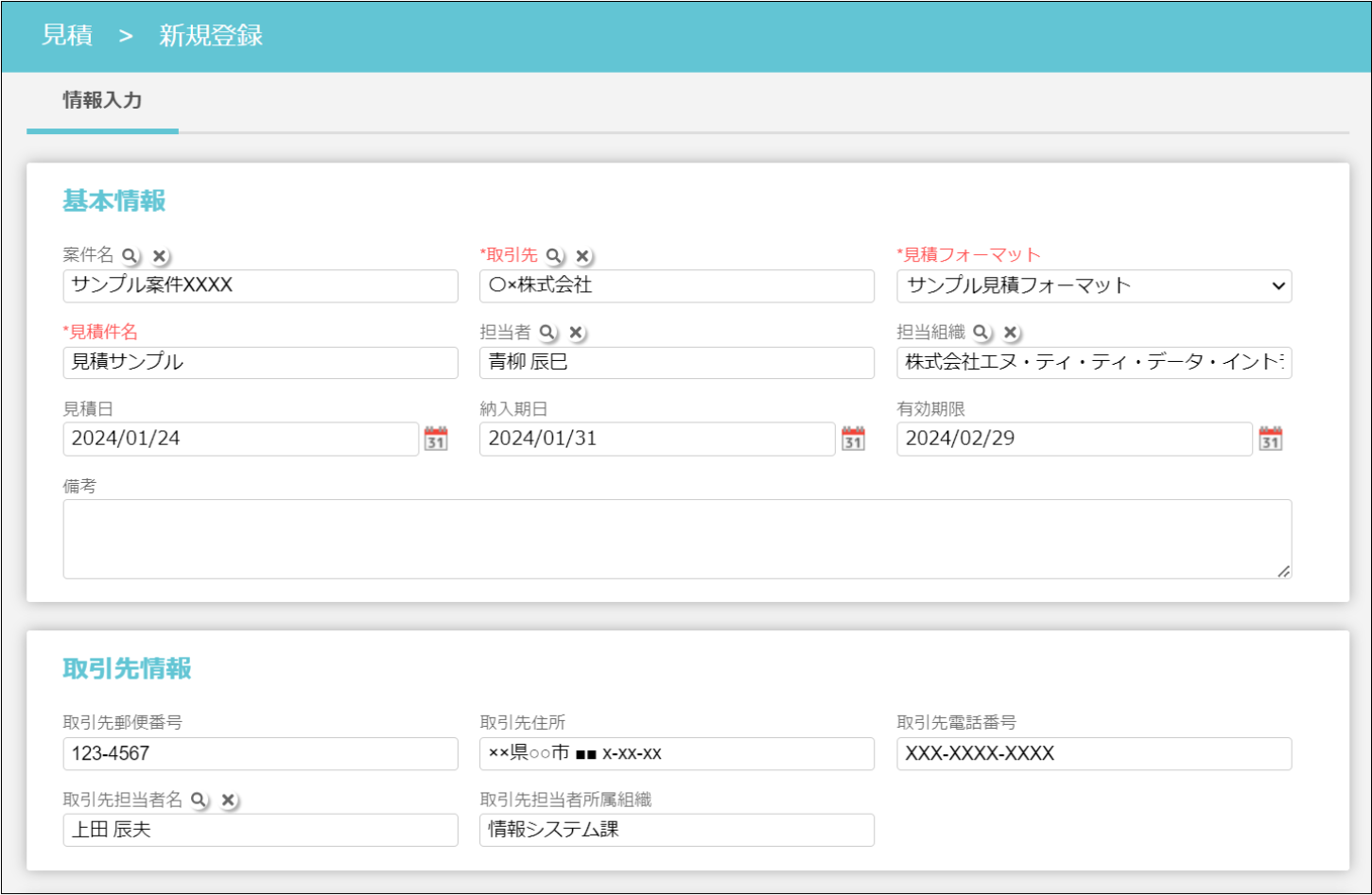The image size is (1372, 895).
Task: Click the 備考 textarea resize handle
Action: (x=1283, y=571)
